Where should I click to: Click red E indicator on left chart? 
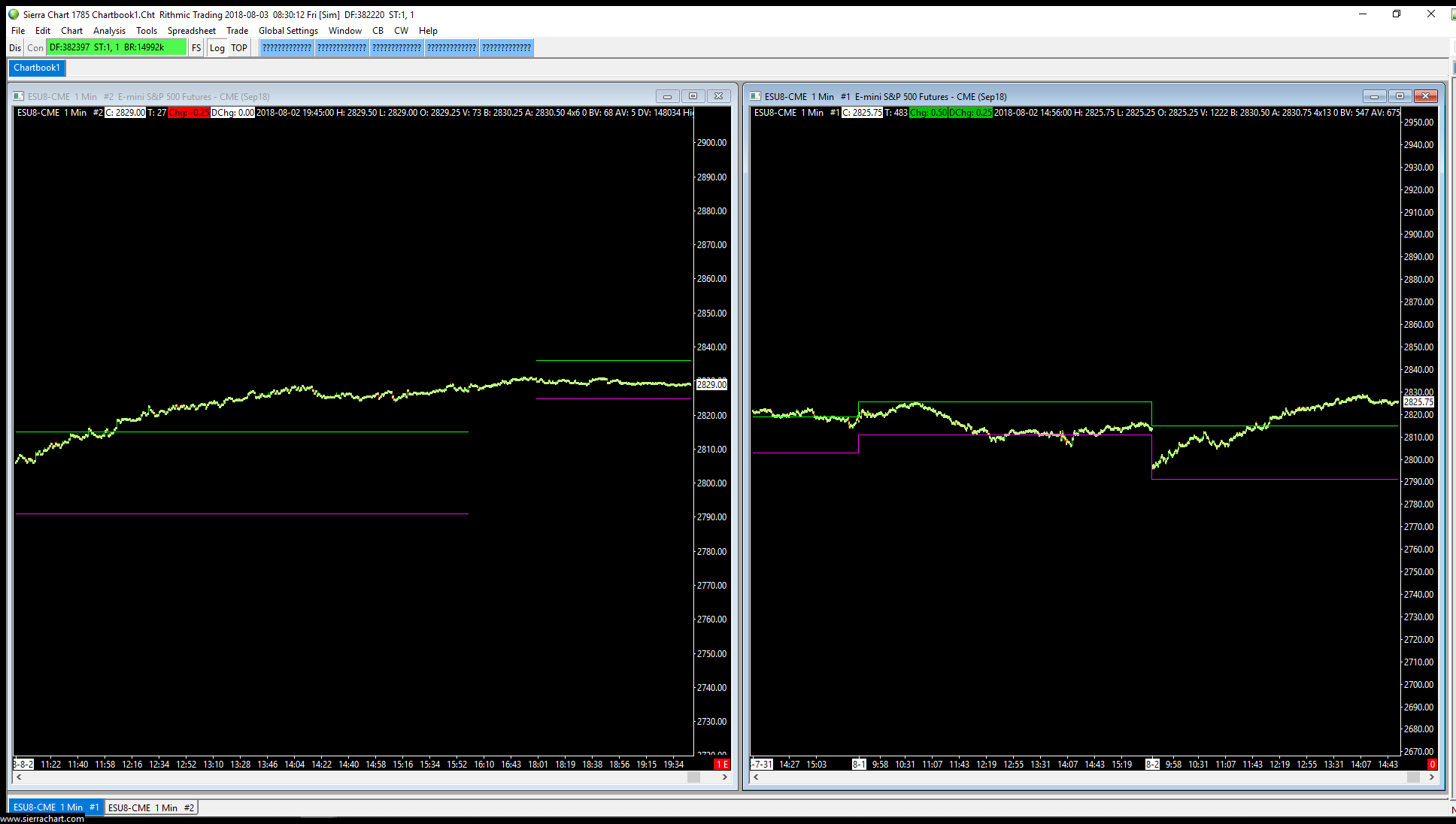click(x=722, y=764)
